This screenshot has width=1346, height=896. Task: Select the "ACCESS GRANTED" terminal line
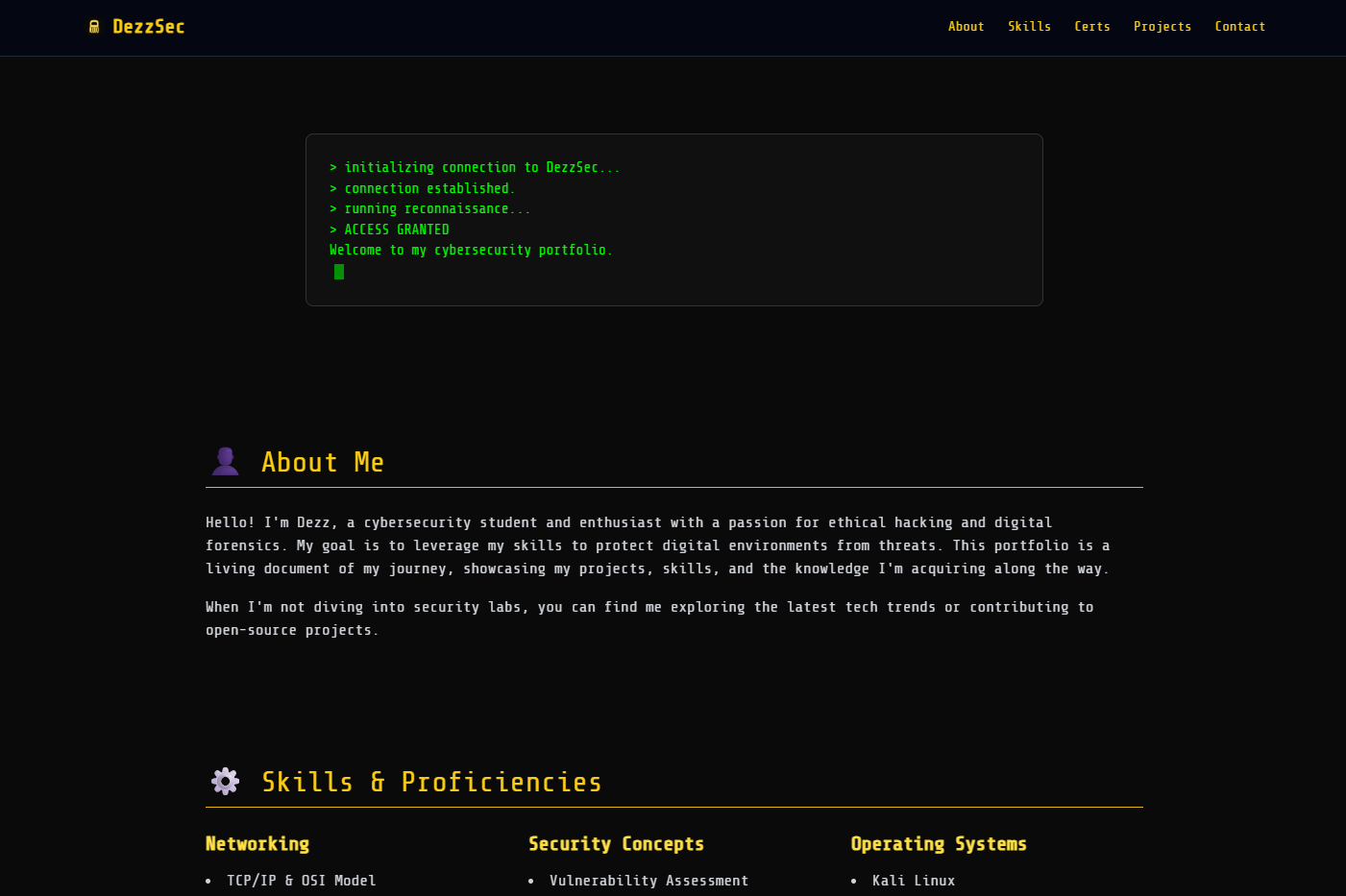tap(389, 229)
